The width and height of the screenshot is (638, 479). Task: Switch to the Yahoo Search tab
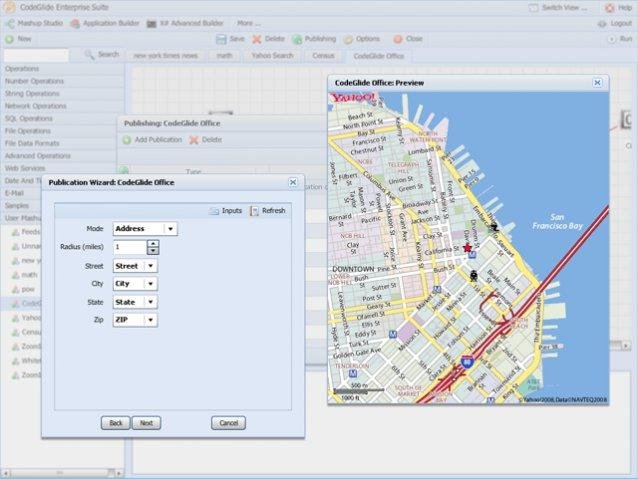click(x=272, y=56)
